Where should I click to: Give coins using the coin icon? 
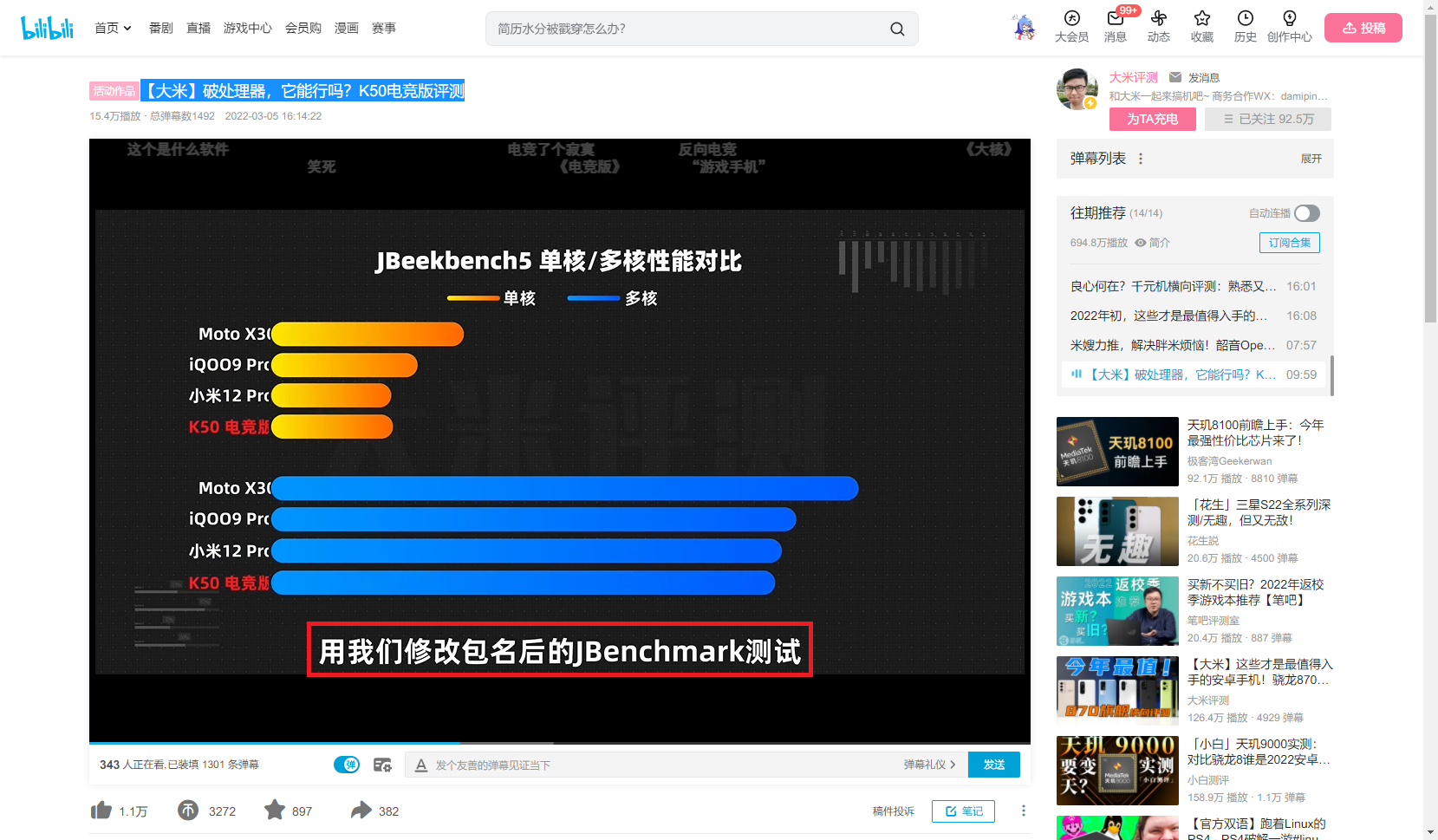tap(188, 811)
